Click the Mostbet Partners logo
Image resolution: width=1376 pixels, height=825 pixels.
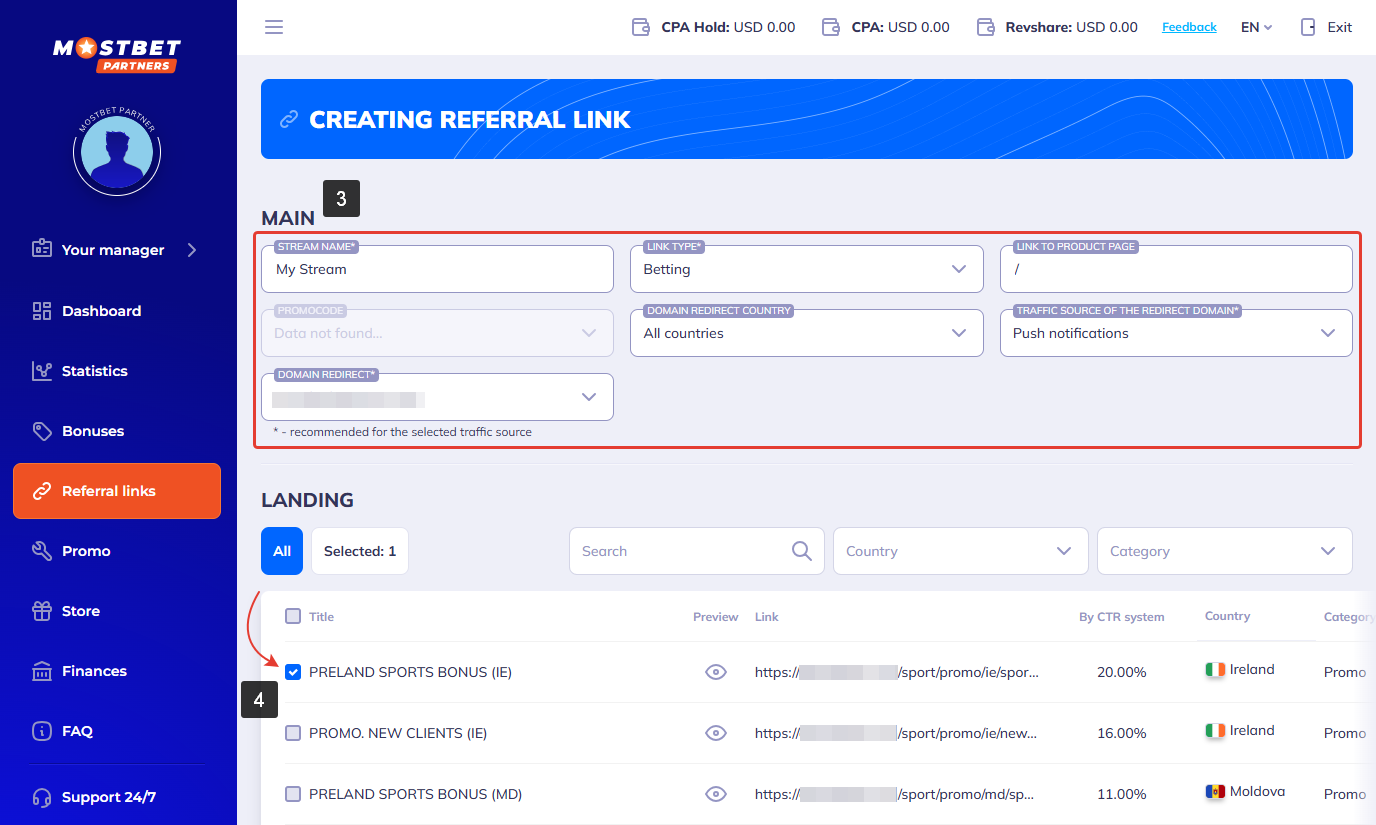coord(117,54)
